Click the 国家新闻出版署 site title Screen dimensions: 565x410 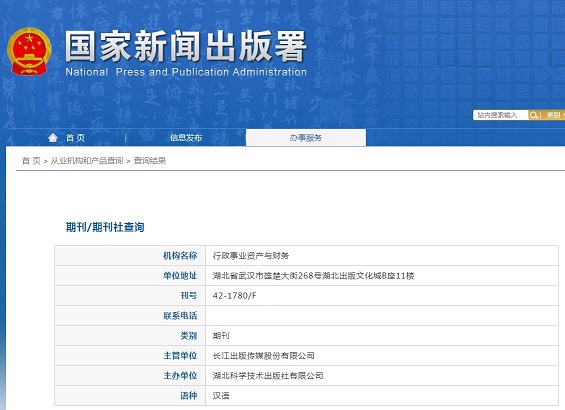[186, 46]
